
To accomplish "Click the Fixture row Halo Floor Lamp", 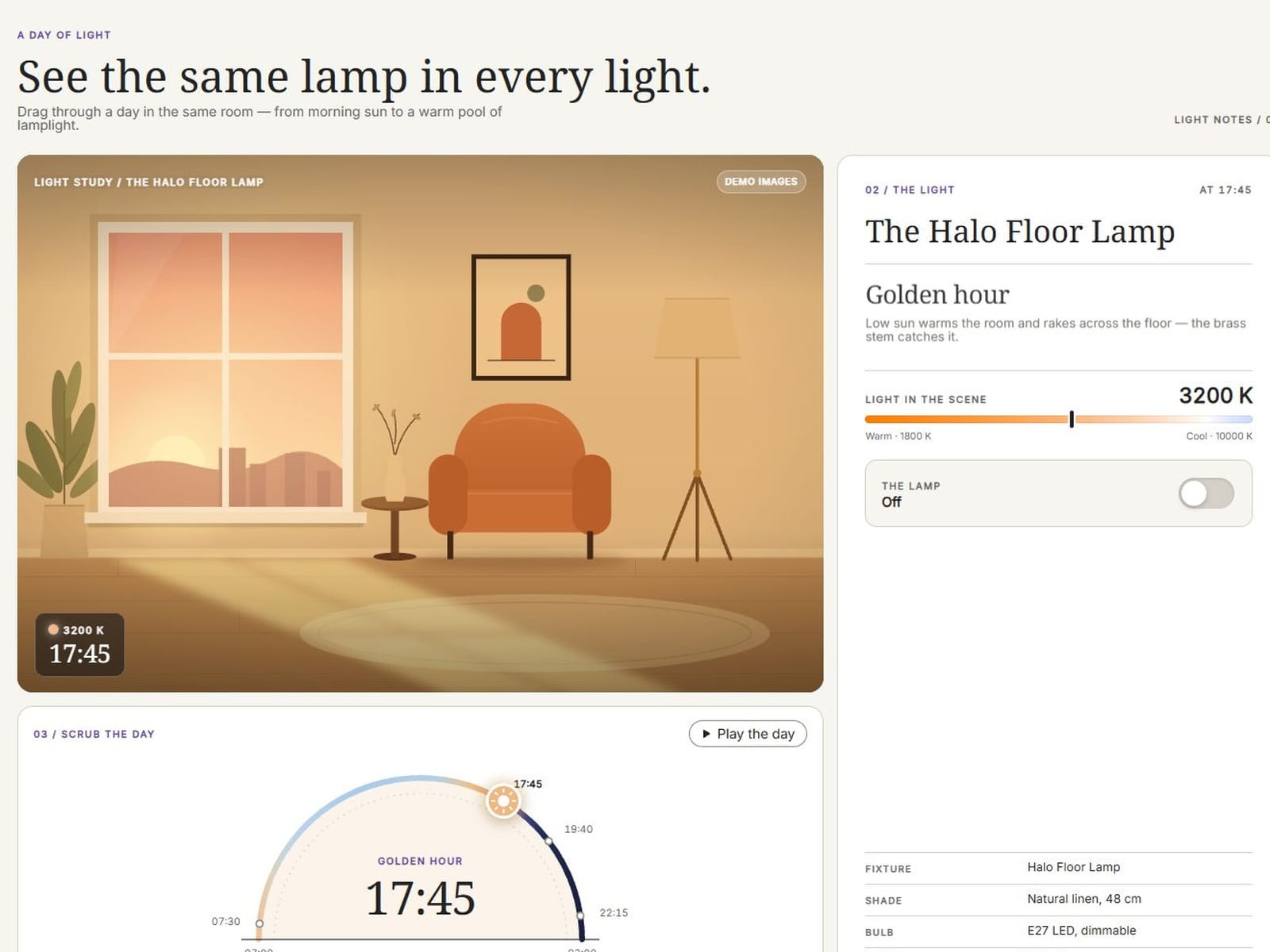I will point(1058,868).
